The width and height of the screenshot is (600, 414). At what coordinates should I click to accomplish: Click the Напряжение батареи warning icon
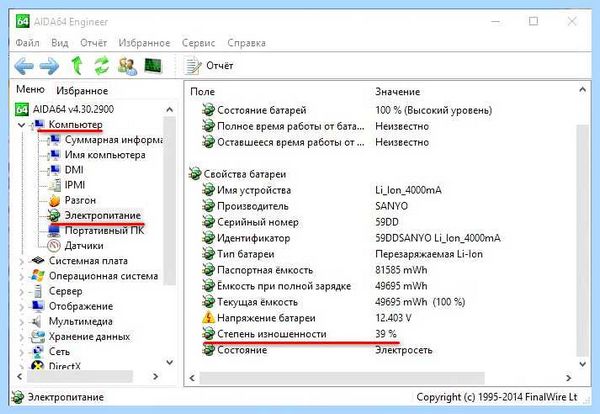coord(208,318)
